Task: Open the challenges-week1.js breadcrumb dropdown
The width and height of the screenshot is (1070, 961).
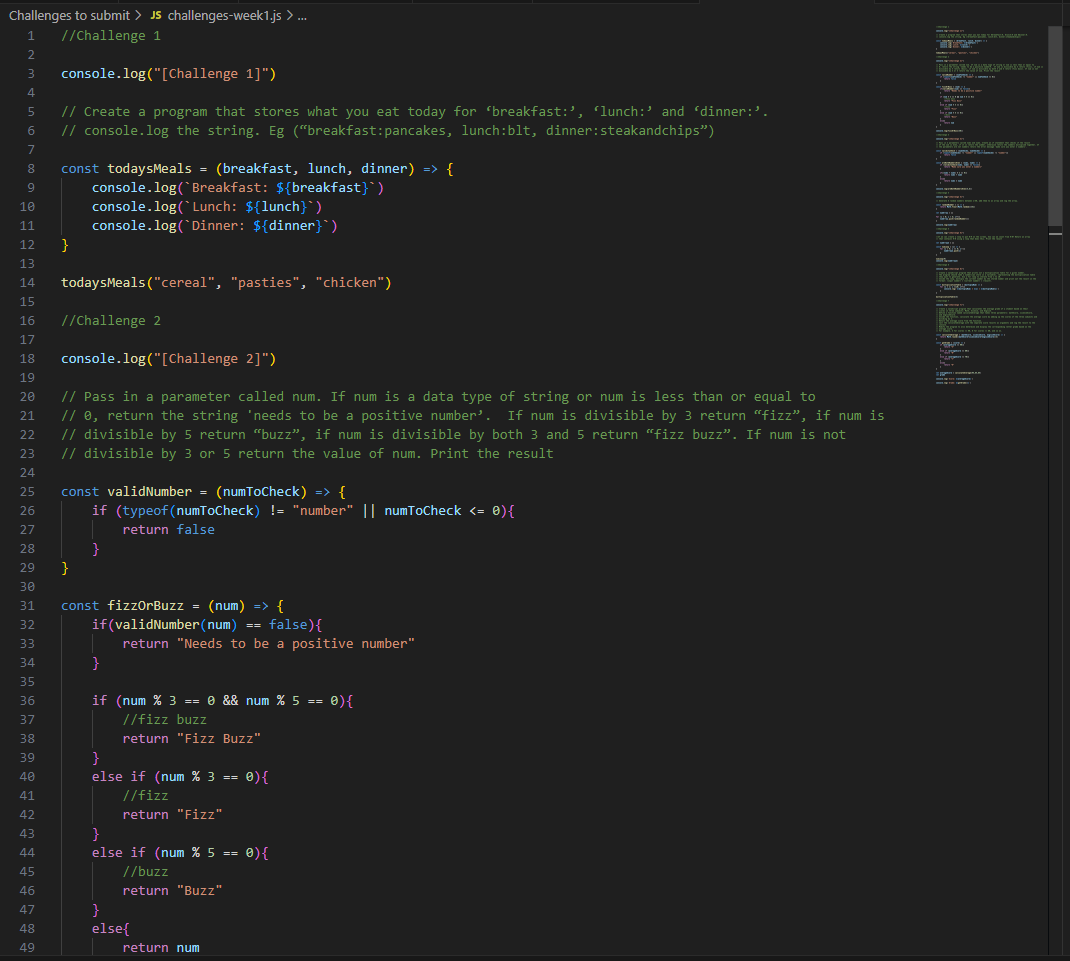Action: point(225,15)
